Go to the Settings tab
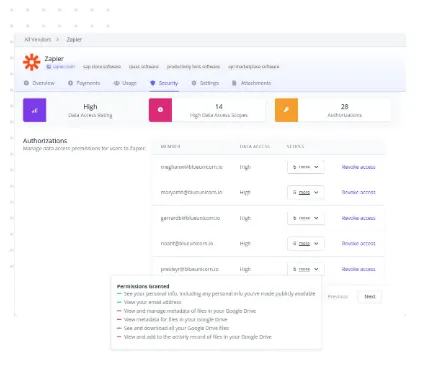Screen dimensions: 421x390 (x=205, y=83)
